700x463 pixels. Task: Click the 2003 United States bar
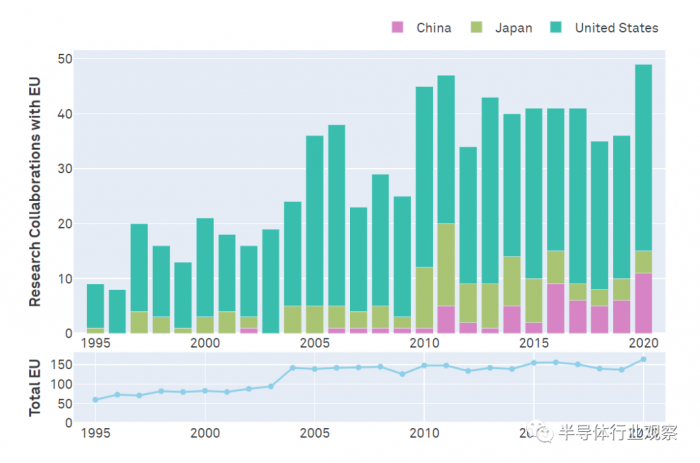click(270, 281)
